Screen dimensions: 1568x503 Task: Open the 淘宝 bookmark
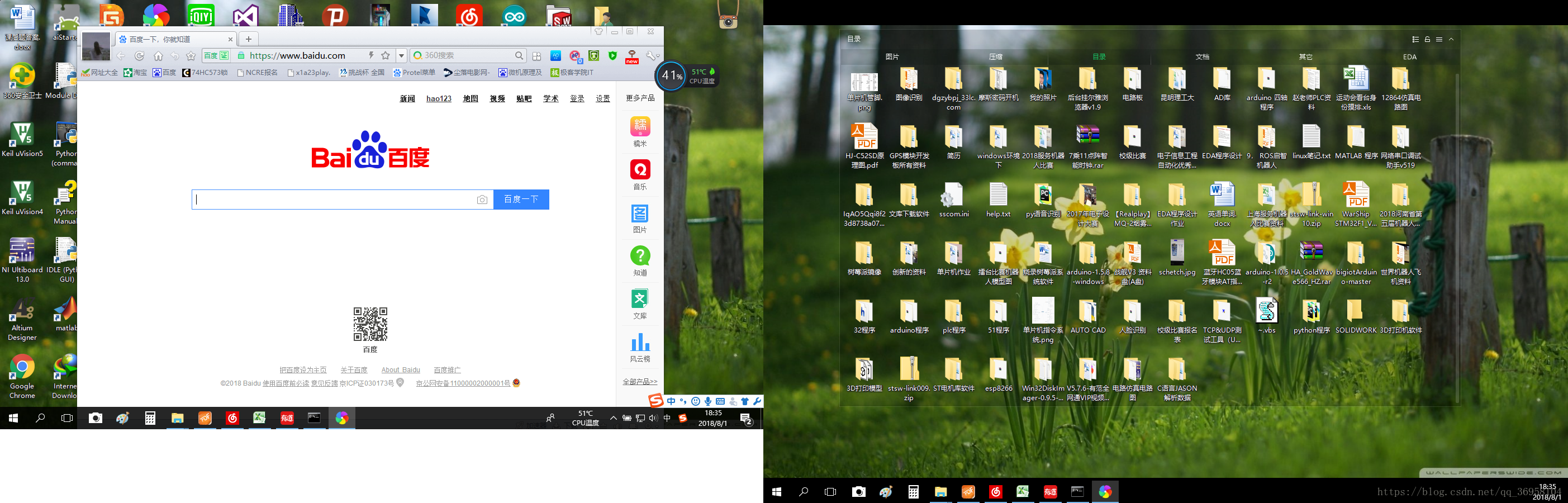(135, 73)
